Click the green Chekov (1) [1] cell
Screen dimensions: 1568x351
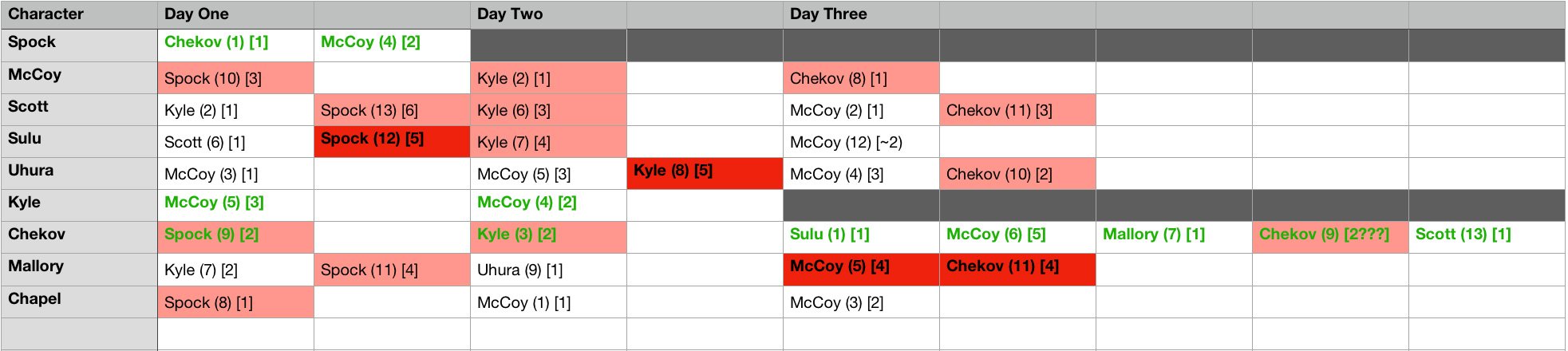[x=235, y=43]
